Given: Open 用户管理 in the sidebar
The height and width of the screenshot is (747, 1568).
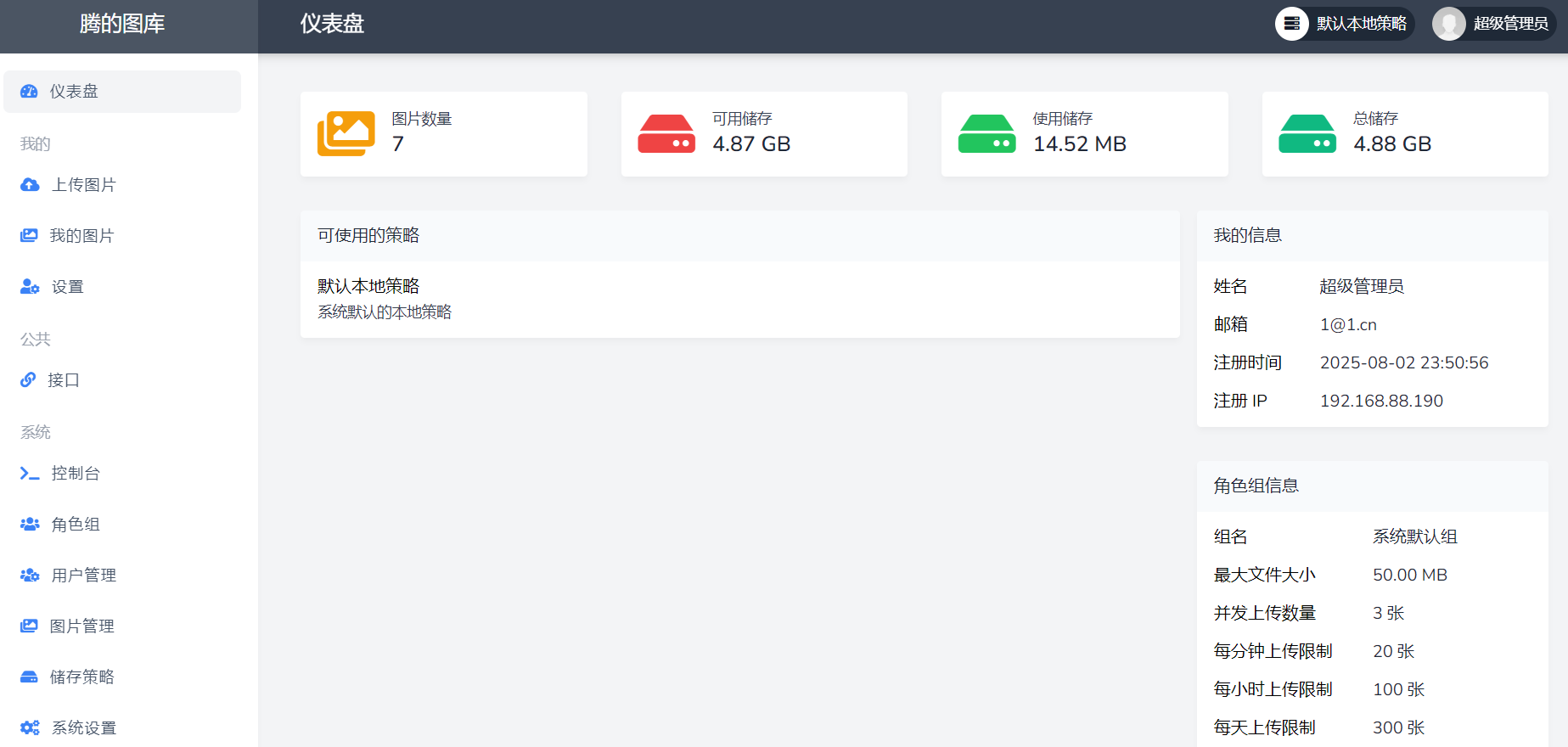Looking at the screenshot, I should click(83, 576).
